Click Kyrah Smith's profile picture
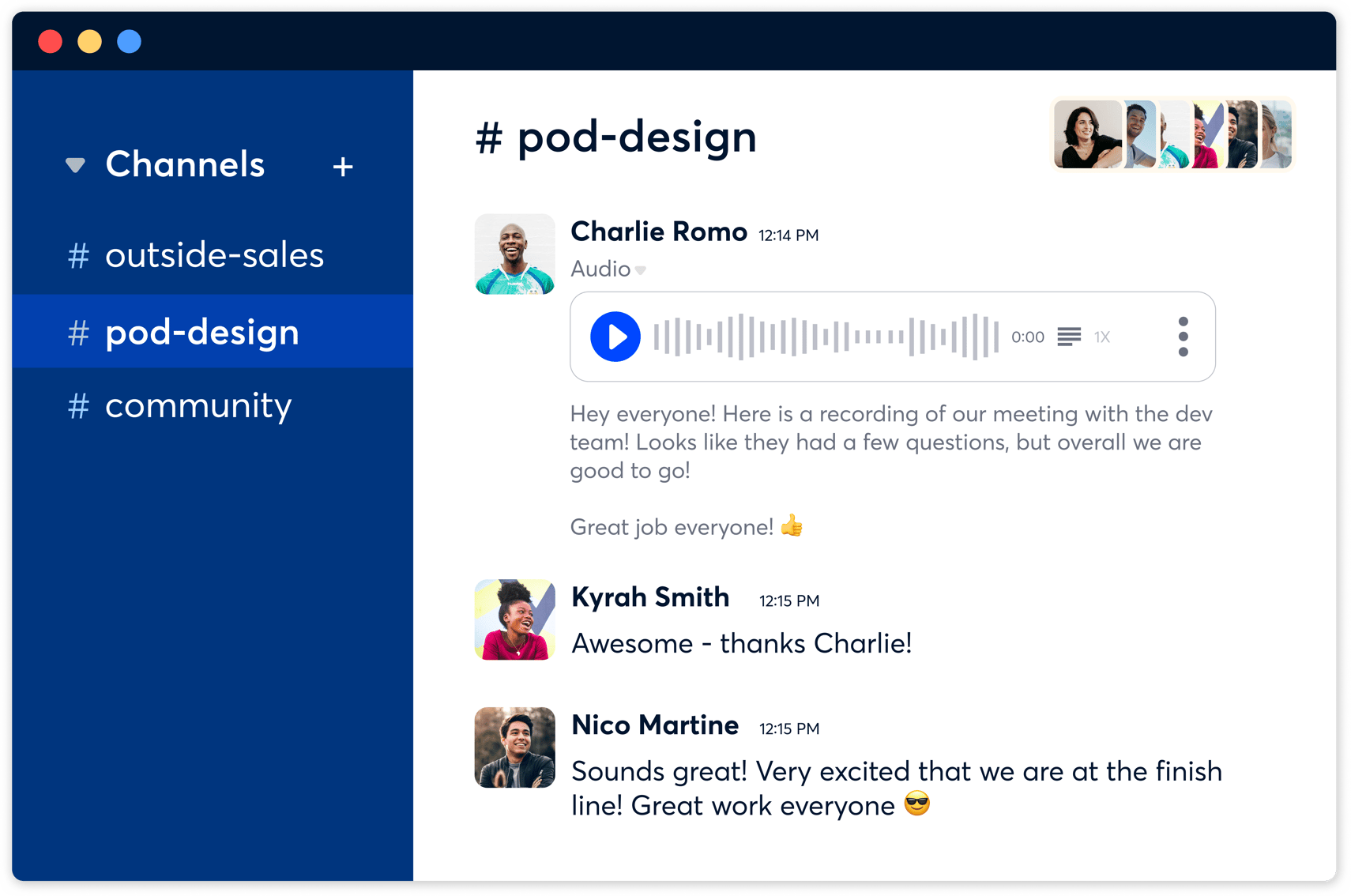Image resolution: width=1351 pixels, height=896 pixels. (x=514, y=619)
